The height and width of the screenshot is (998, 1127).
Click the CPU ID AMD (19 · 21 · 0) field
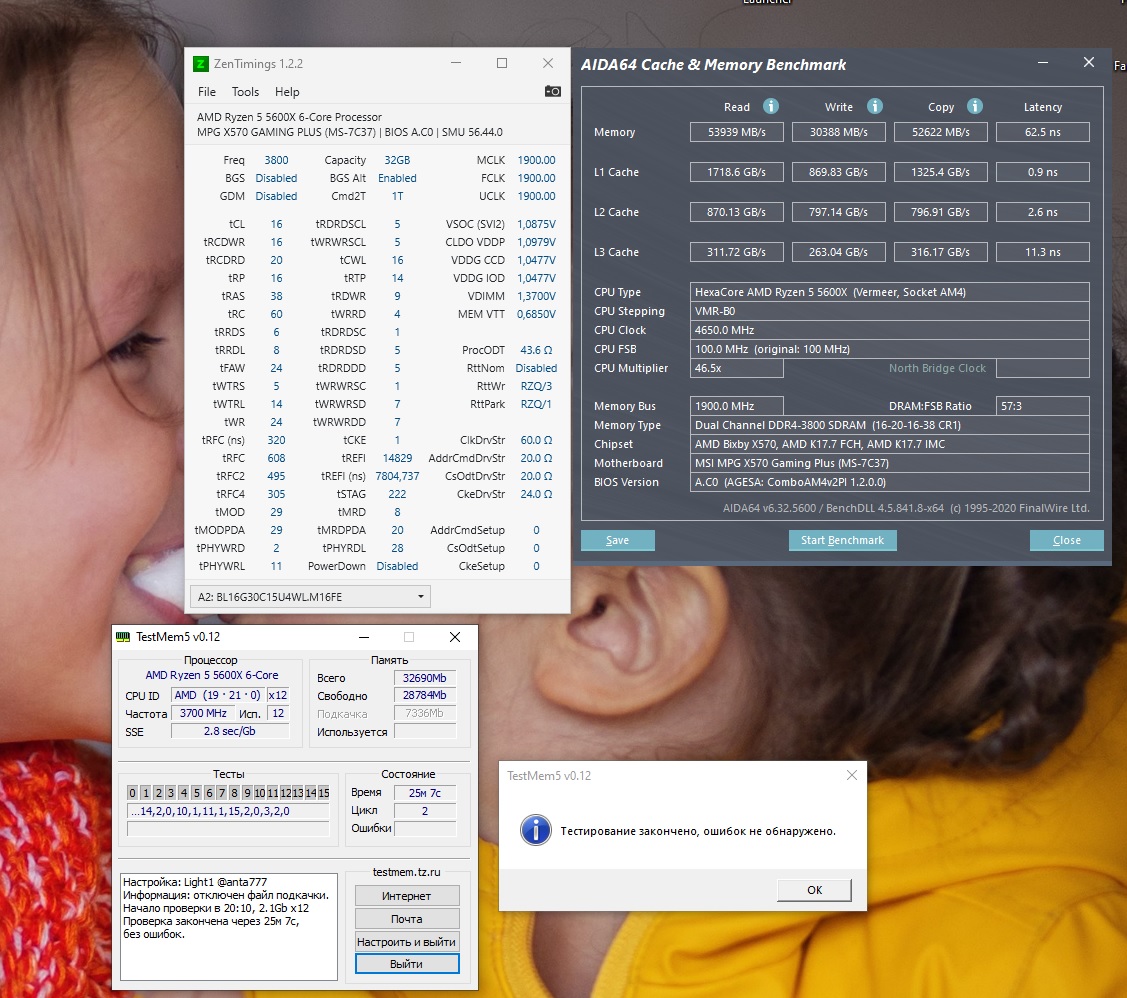point(217,696)
